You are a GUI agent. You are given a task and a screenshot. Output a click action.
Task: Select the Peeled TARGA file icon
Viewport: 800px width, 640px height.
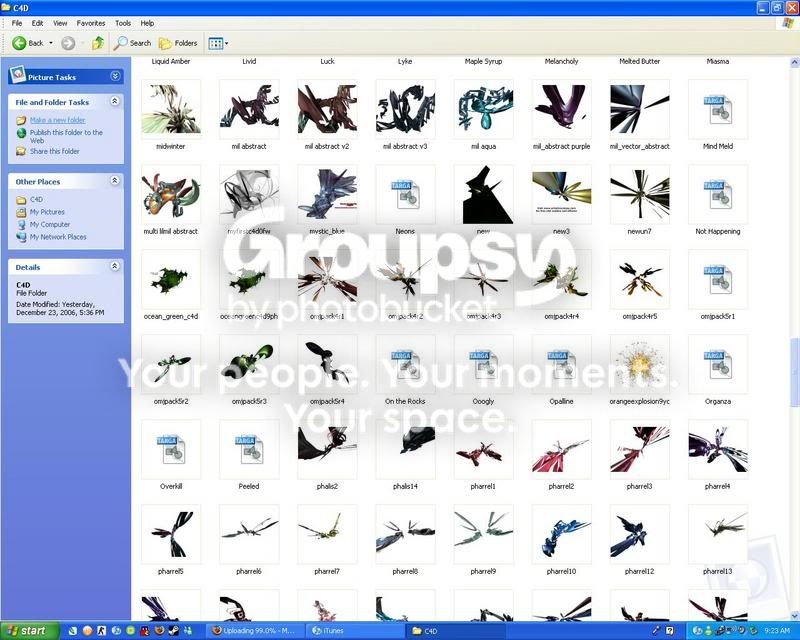click(x=249, y=449)
